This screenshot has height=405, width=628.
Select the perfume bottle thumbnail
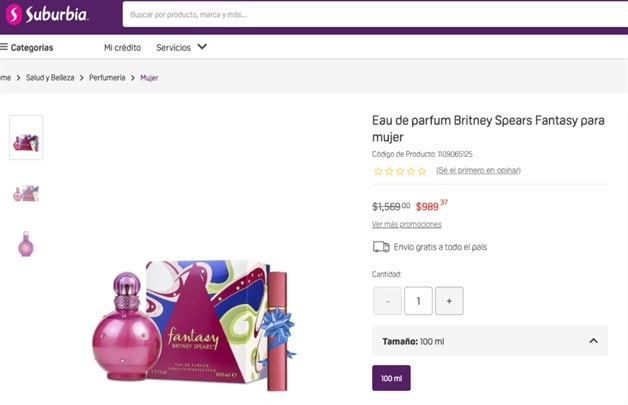point(26,244)
